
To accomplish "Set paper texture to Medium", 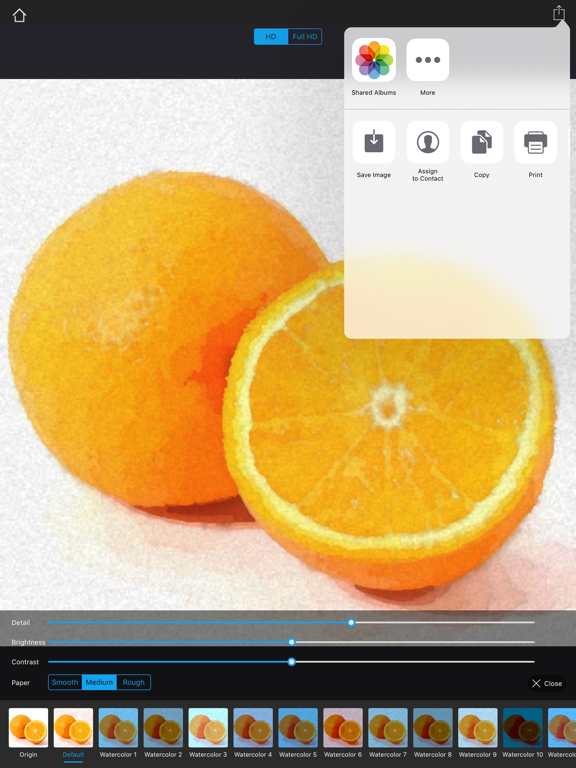I will coord(99,682).
